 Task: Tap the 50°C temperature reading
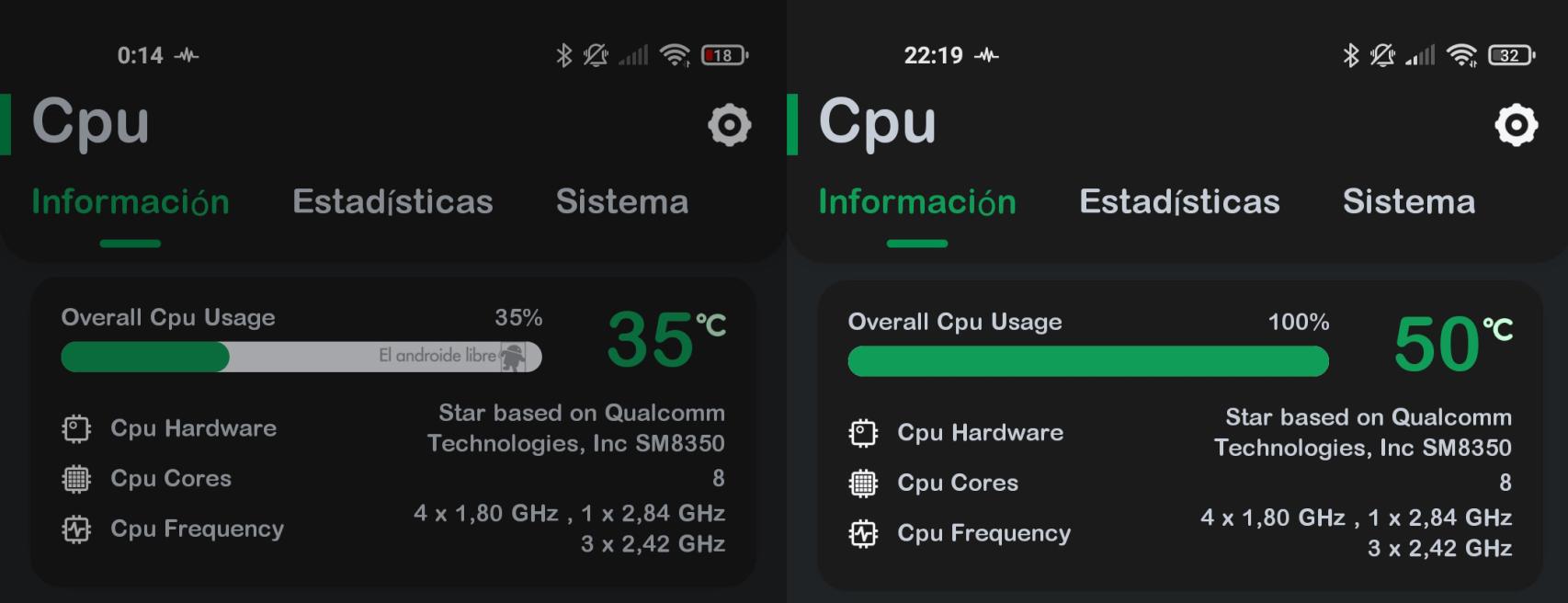click(x=1450, y=344)
